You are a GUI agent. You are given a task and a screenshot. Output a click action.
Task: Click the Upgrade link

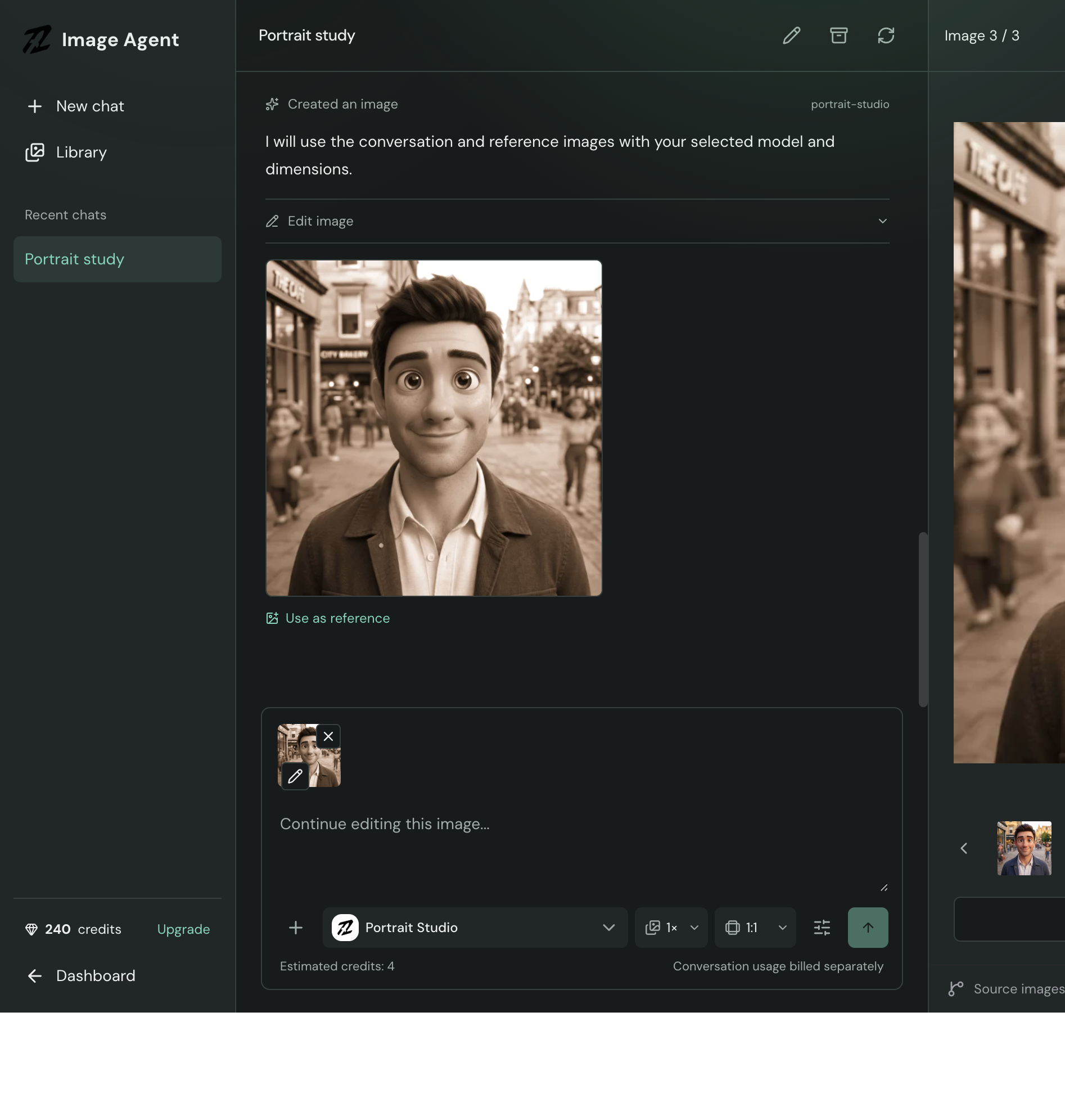(183, 929)
